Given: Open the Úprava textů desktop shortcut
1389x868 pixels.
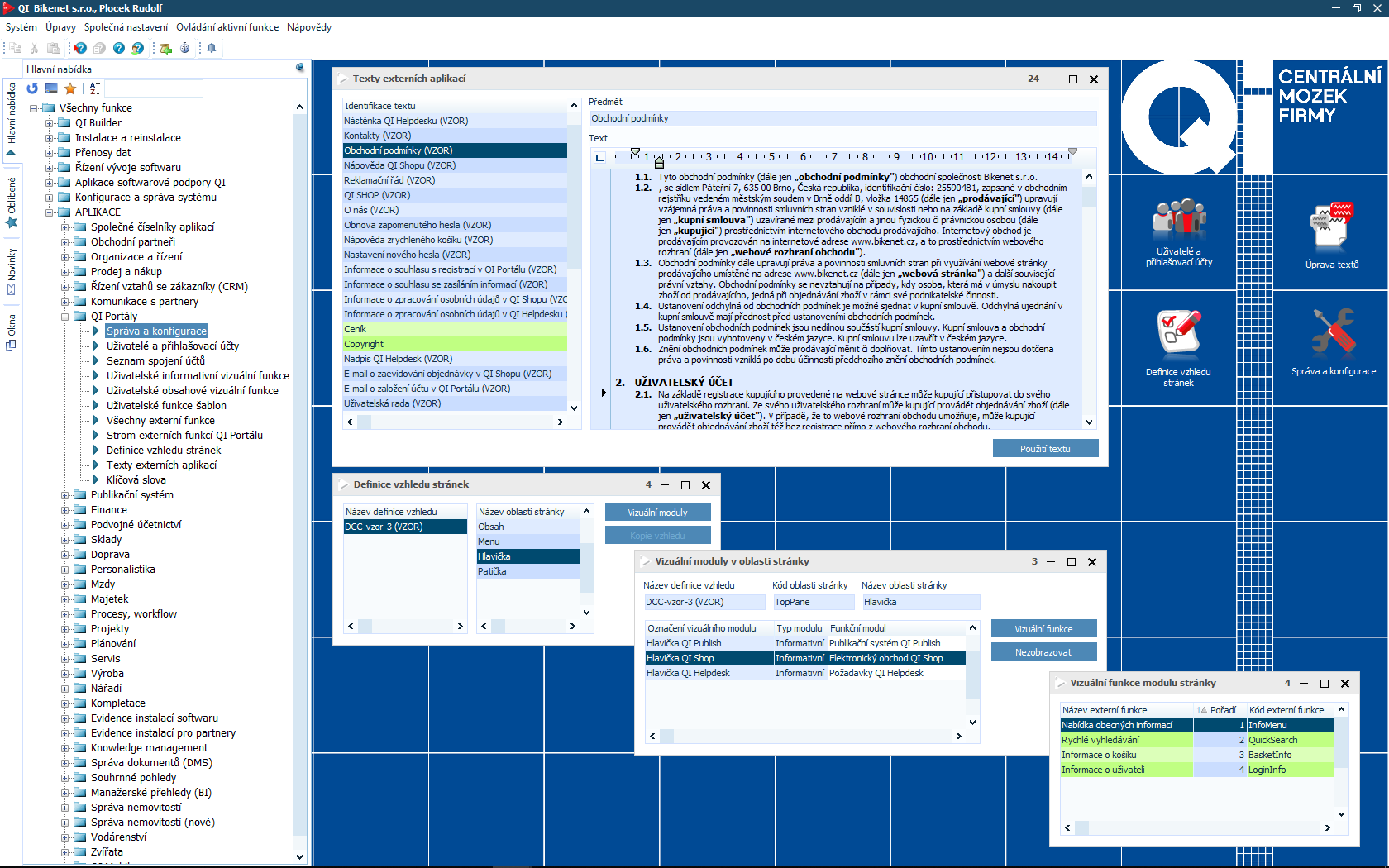Looking at the screenshot, I should [1331, 236].
